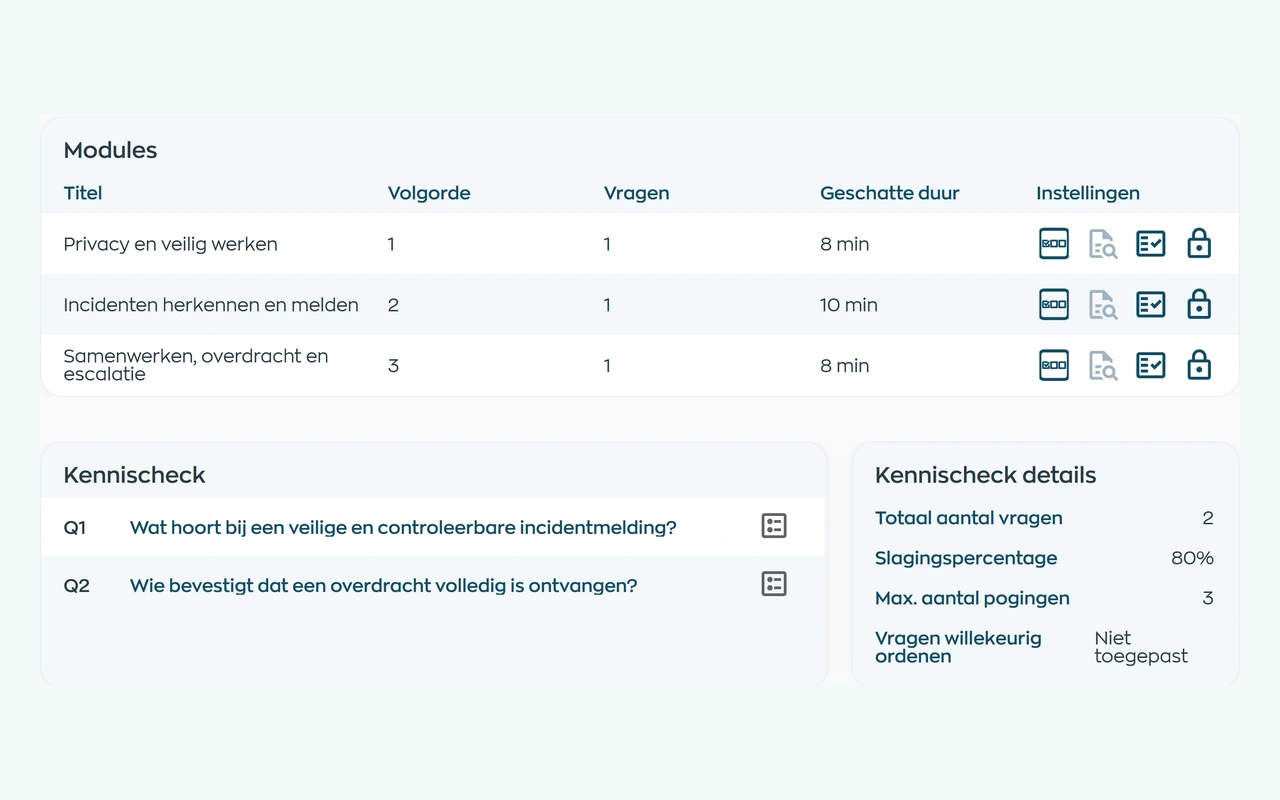Viewport: 1280px width, 800px height.
Task: Click the padlock icon for Incidenten herkennen en melden
Action: click(x=1199, y=305)
